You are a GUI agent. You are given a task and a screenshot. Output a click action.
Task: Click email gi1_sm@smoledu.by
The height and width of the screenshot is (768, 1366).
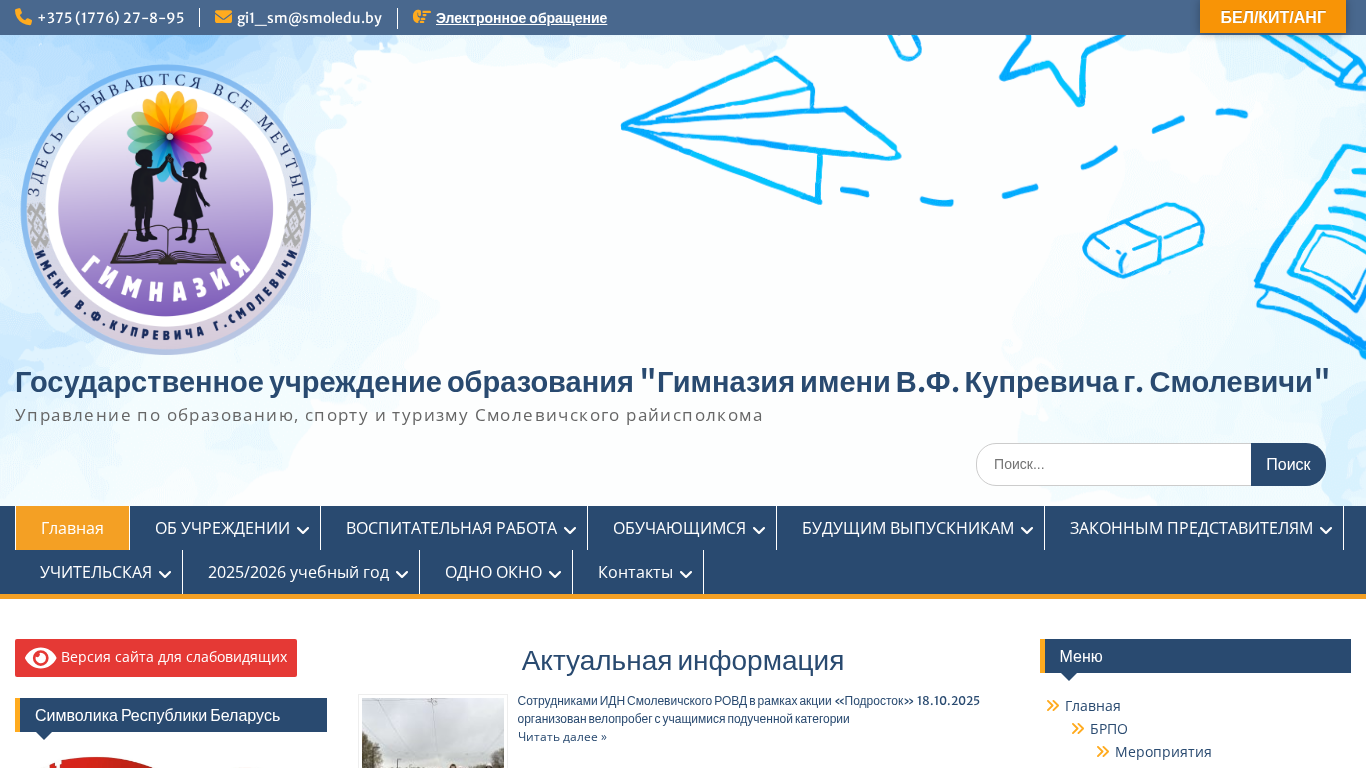(309, 18)
